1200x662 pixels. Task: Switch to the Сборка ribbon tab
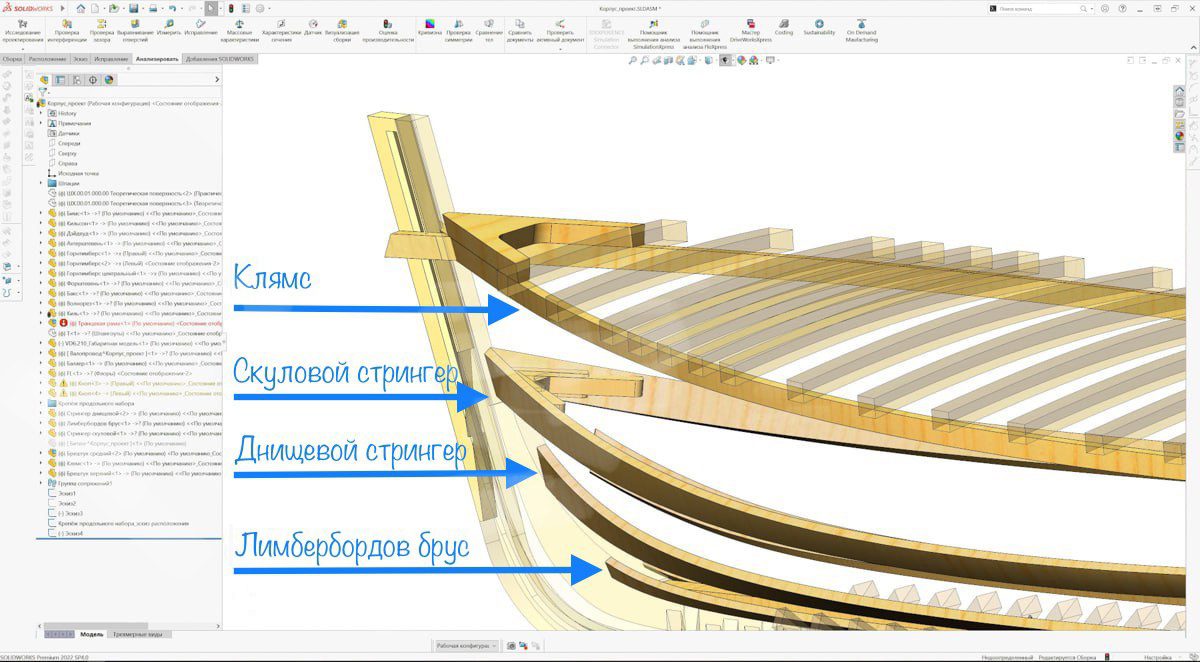point(12,59)
